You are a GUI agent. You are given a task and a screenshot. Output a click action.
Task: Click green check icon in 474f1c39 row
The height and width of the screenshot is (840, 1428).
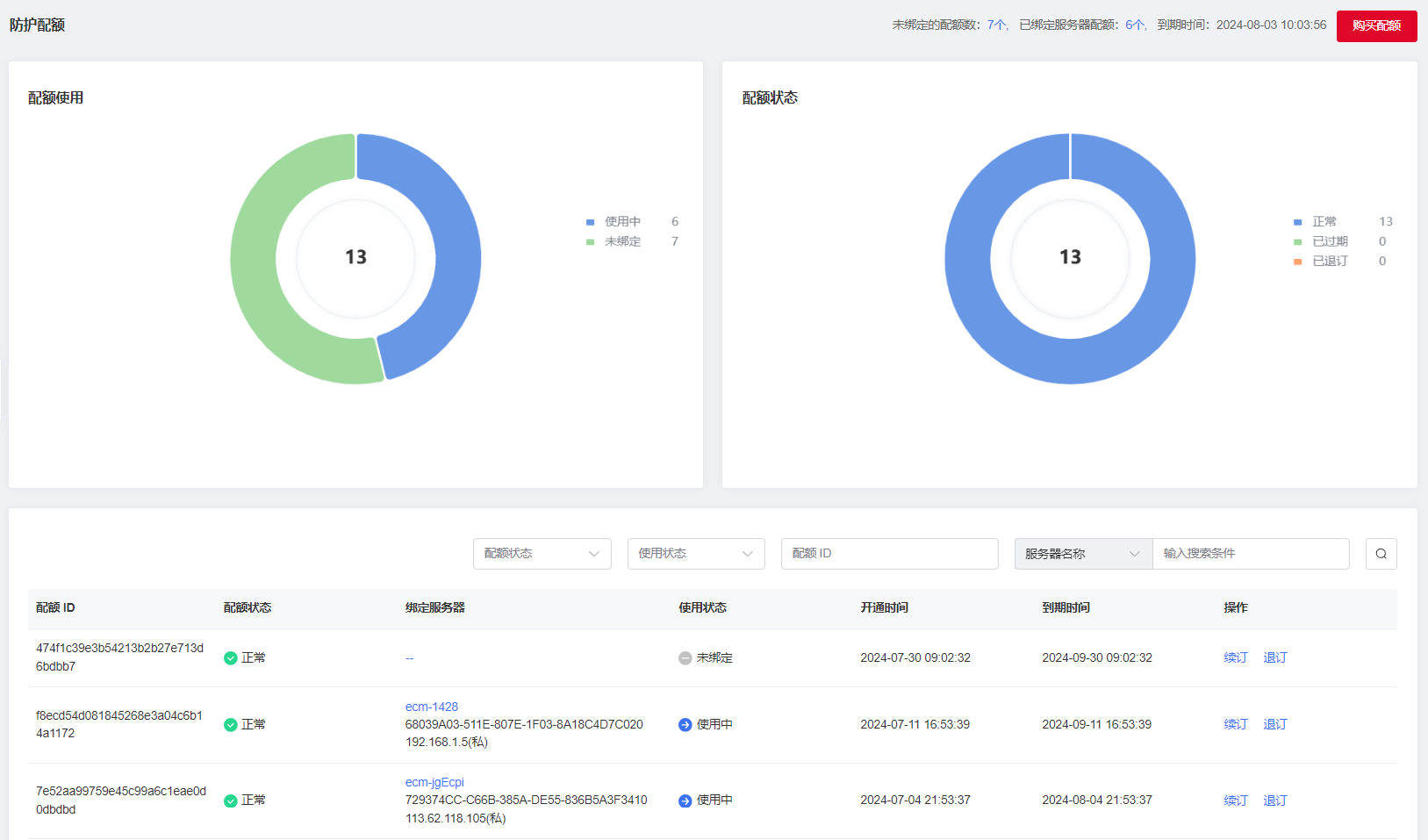click(231, 658)
